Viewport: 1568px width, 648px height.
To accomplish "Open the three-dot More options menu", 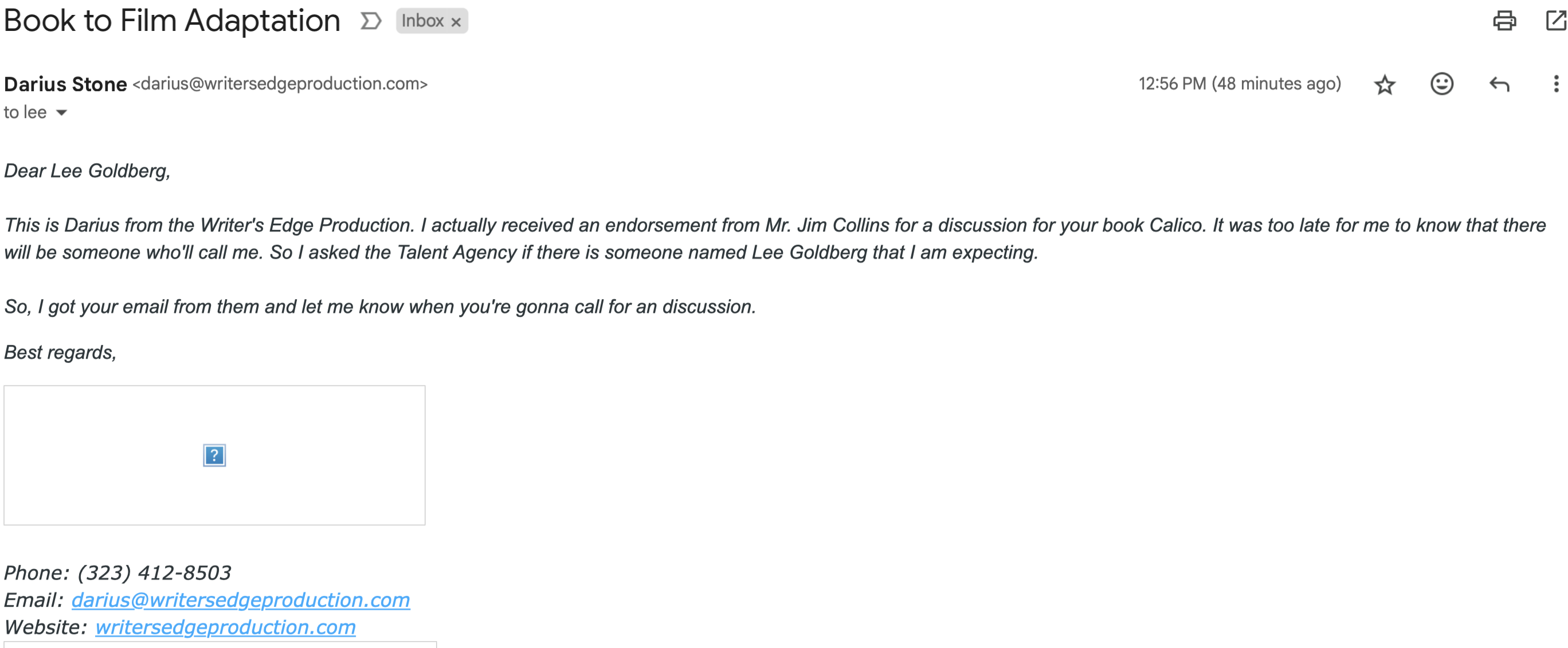I will point(1556,84).
